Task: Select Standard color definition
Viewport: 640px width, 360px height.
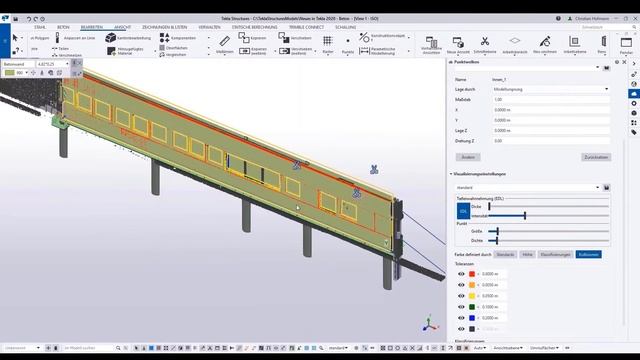Action: (505, 255)
